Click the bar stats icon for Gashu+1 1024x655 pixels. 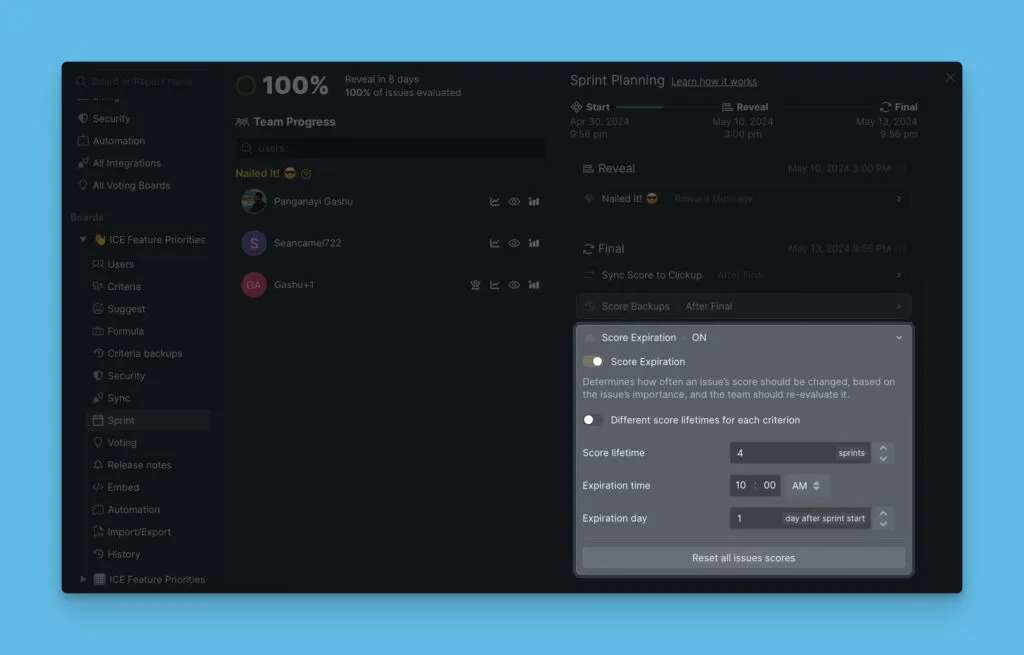point(534,285)
